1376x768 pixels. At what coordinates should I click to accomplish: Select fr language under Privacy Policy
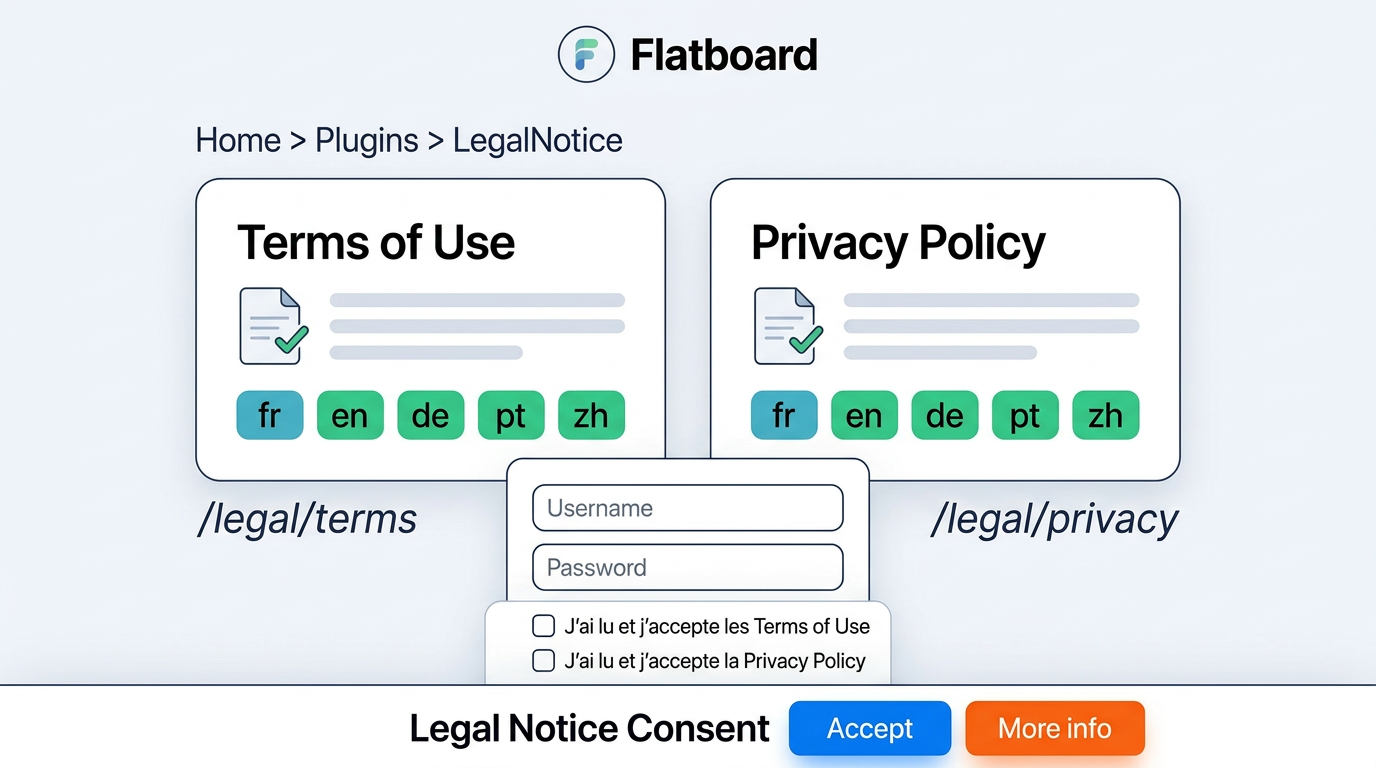coord(784,415)
